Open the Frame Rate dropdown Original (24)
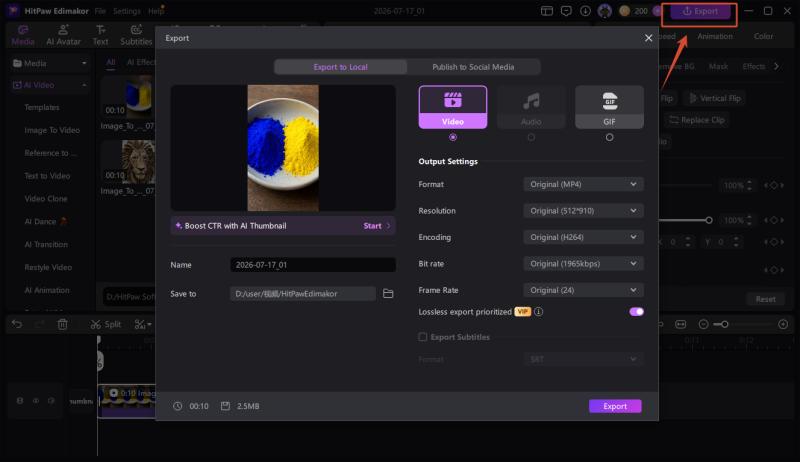This screenshot has height=462, width=800. [583, 290]
